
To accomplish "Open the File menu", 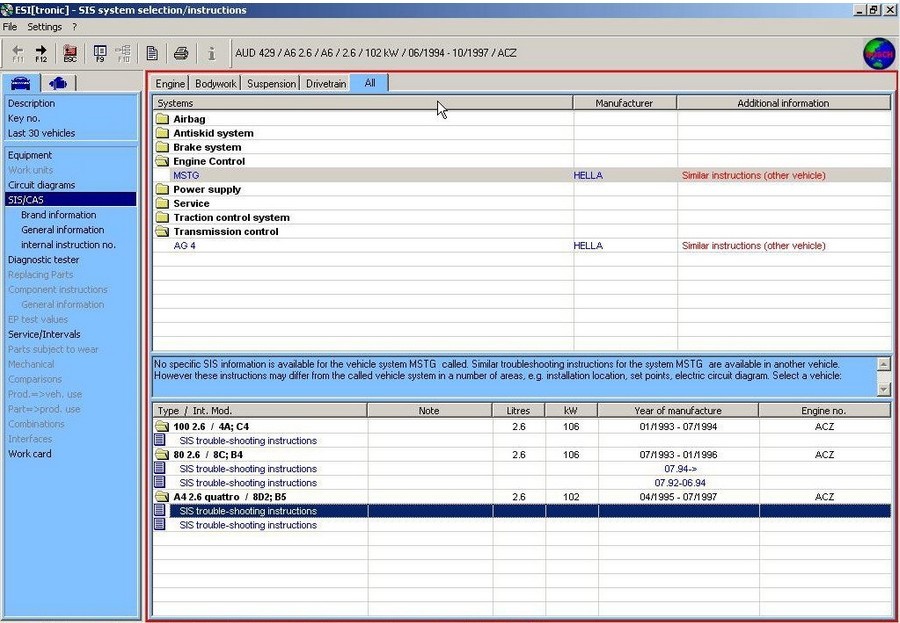I will tap(10, 27).
